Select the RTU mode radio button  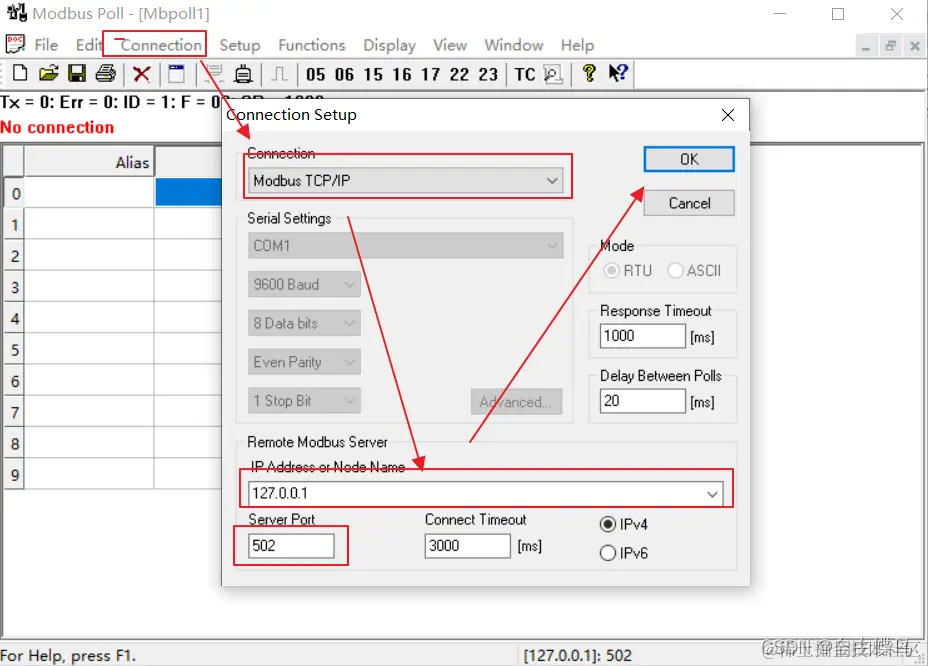pos(611,271)
